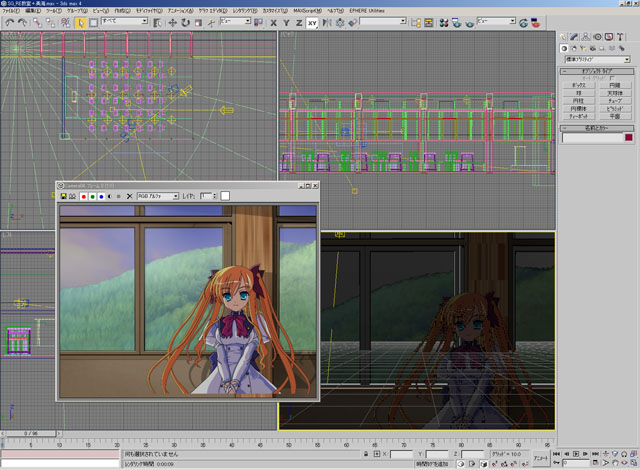Screen dimensions: 640x470
Task: Choose the Select Object arrow tool
Action: 80,23
